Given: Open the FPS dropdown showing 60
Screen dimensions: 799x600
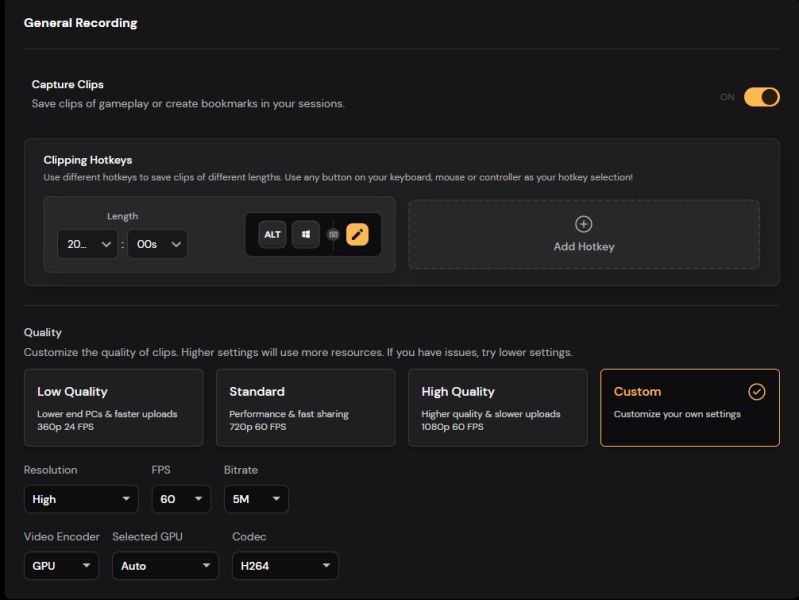Looking at the screenshot, I should coord(181,499).
